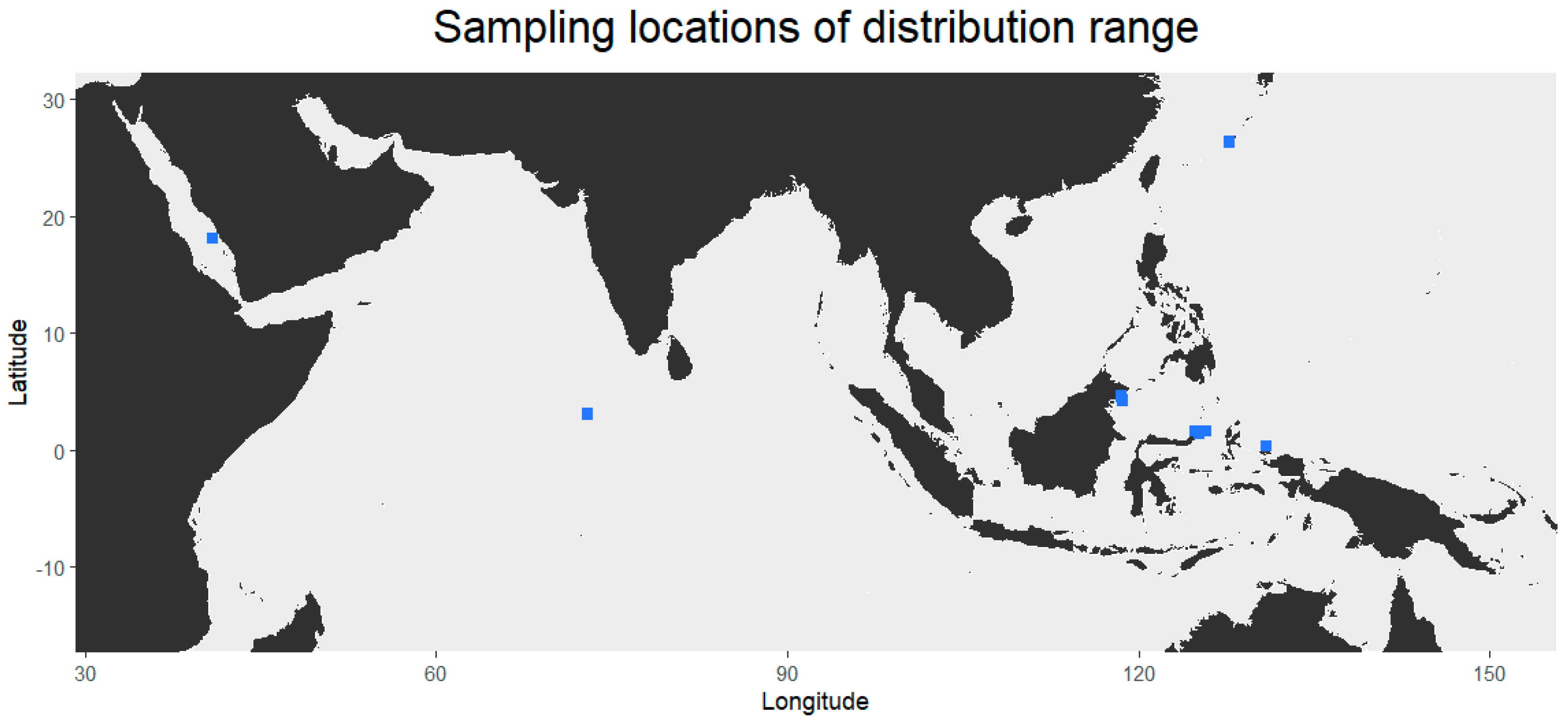The height and width of the screenshot is (726, 1568).
Task: Click the northernmost blue marker near Okinawa
Action: coord(1228,142)
